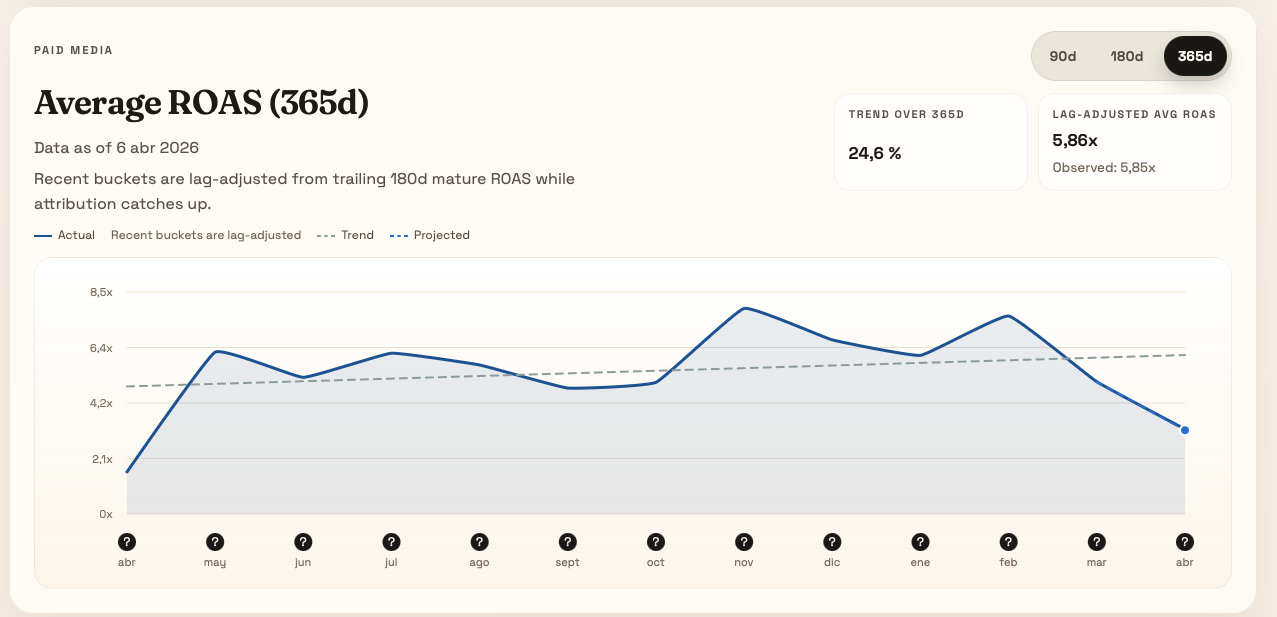Activate the 365d range selector
The image size is (1277, 617).
(x=1195, y=56)
